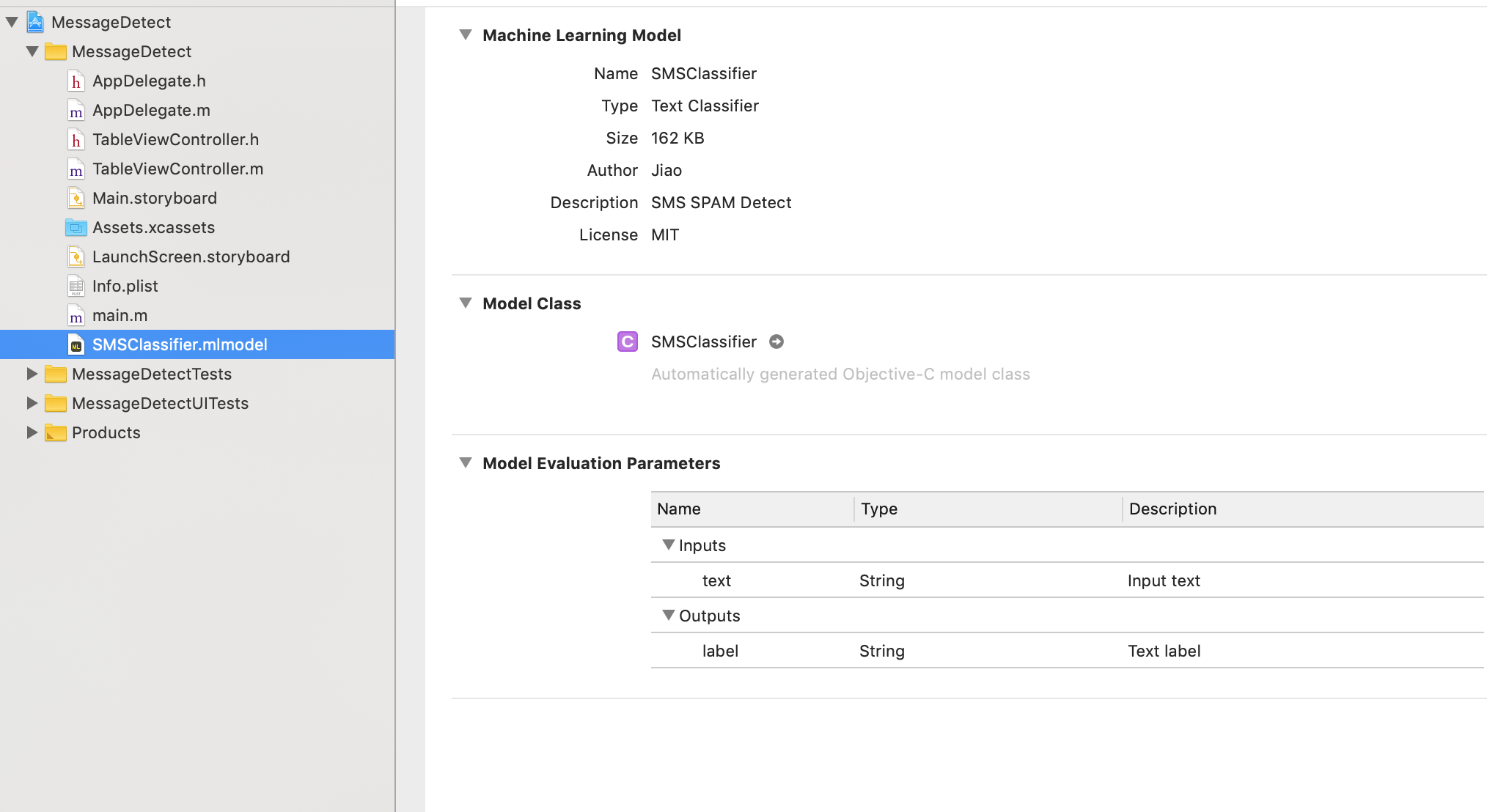The width and height of the screenshot is (1487, 812).
Task: Select AppDelegate.h in the navigator
Action: click(149, 81)
